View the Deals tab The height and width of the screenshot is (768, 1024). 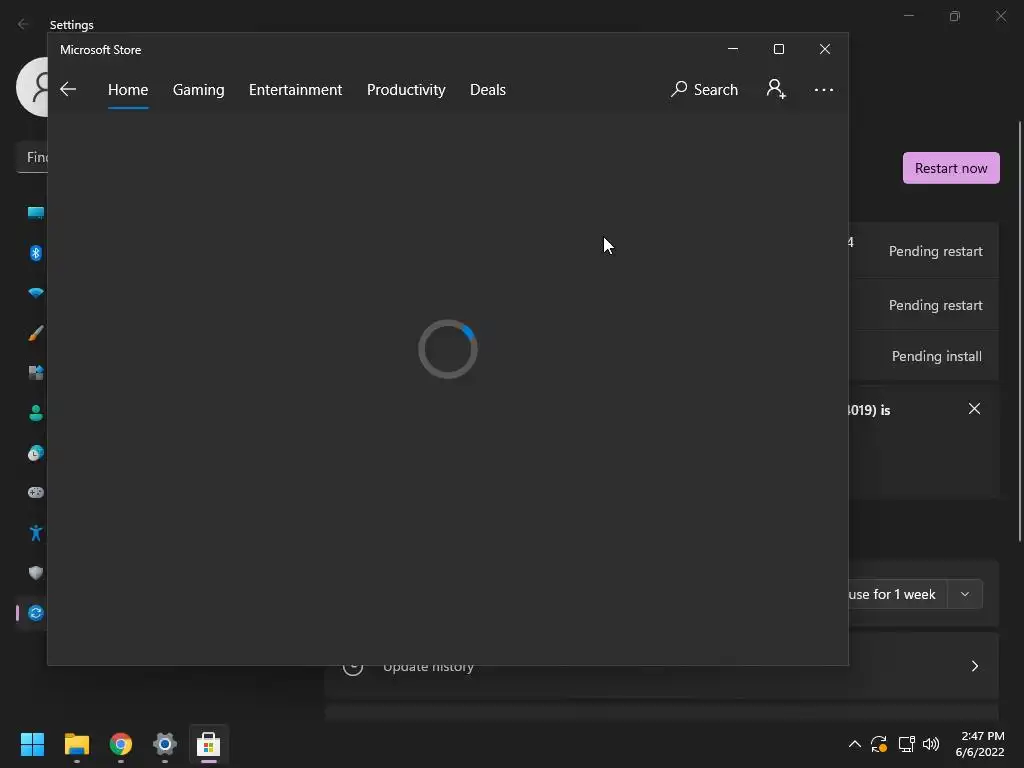click(x=488, y=89)
